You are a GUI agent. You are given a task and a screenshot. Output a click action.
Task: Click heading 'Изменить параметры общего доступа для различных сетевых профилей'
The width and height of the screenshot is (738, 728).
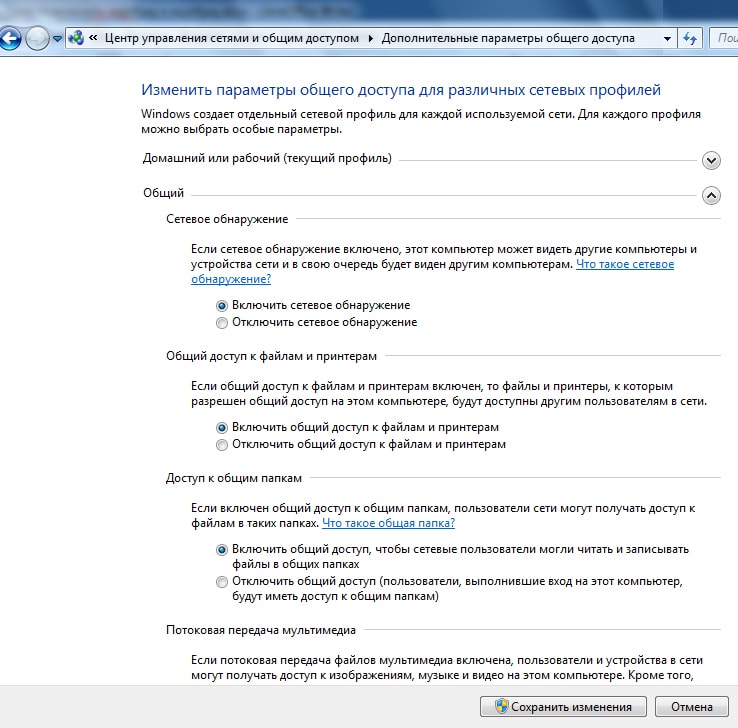pos(401,90)
